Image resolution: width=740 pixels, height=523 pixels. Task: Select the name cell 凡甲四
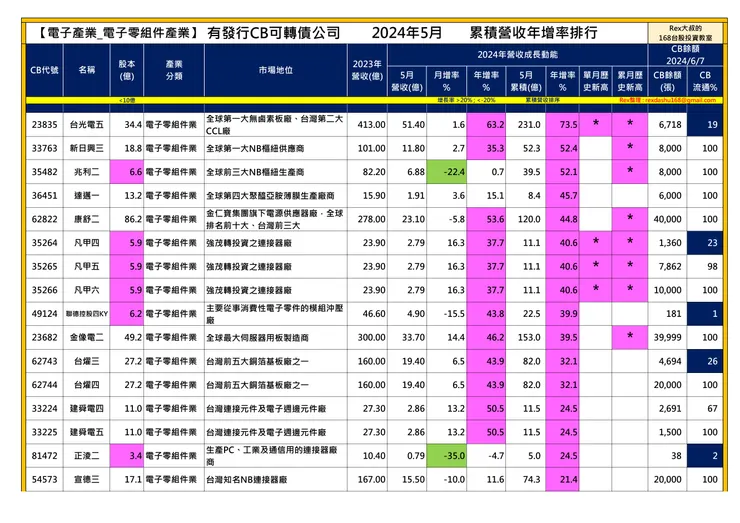click(x=86, y=243)
